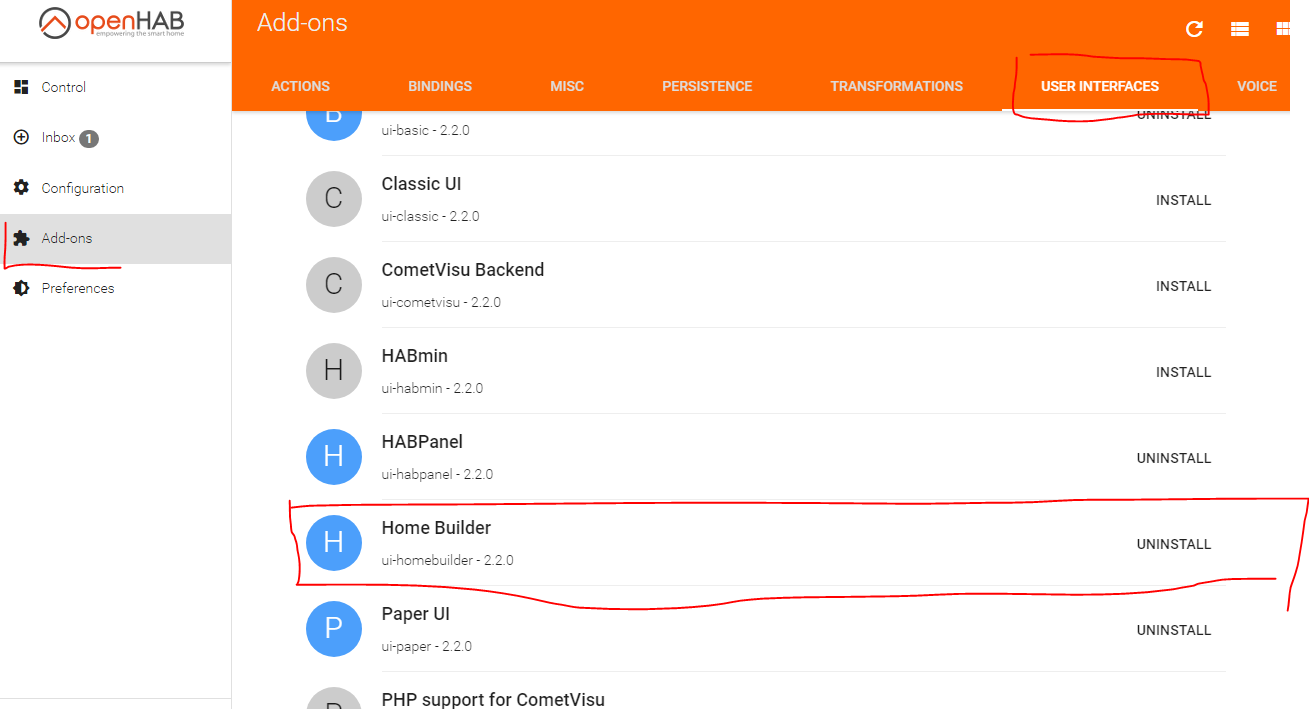The height and width of the screenshot is (709, 1309).
Task: Open Control in the sidebar
Action: pos(116,87)
